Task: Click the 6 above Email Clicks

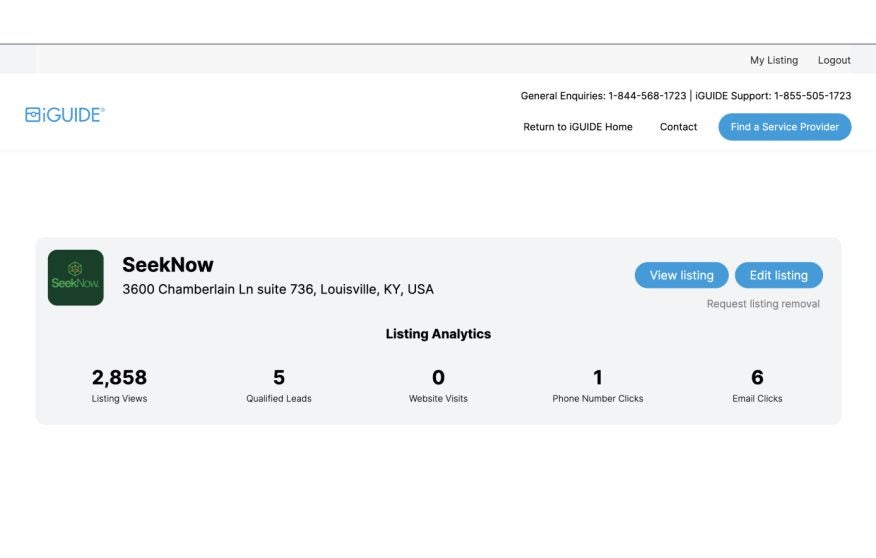Action: pos(757,378)
